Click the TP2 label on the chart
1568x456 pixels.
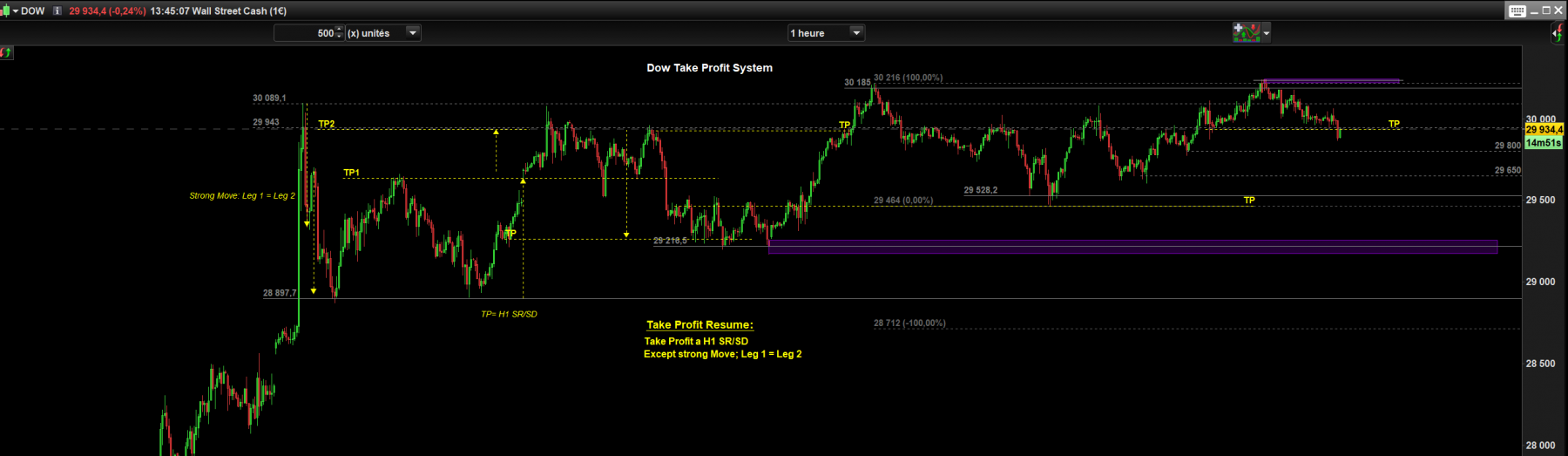(327, 124)
